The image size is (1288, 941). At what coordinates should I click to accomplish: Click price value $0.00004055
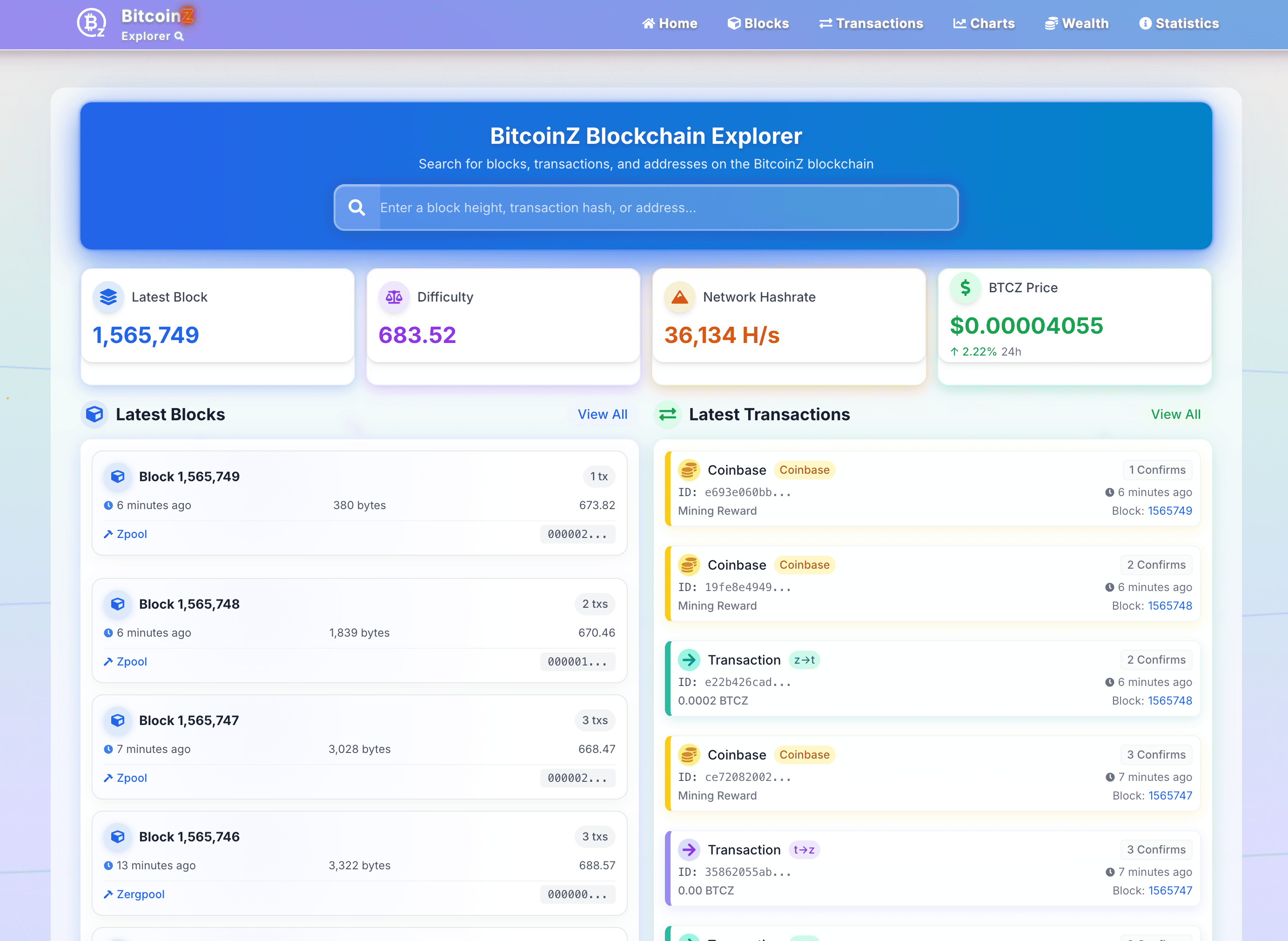pos(1026,326)
